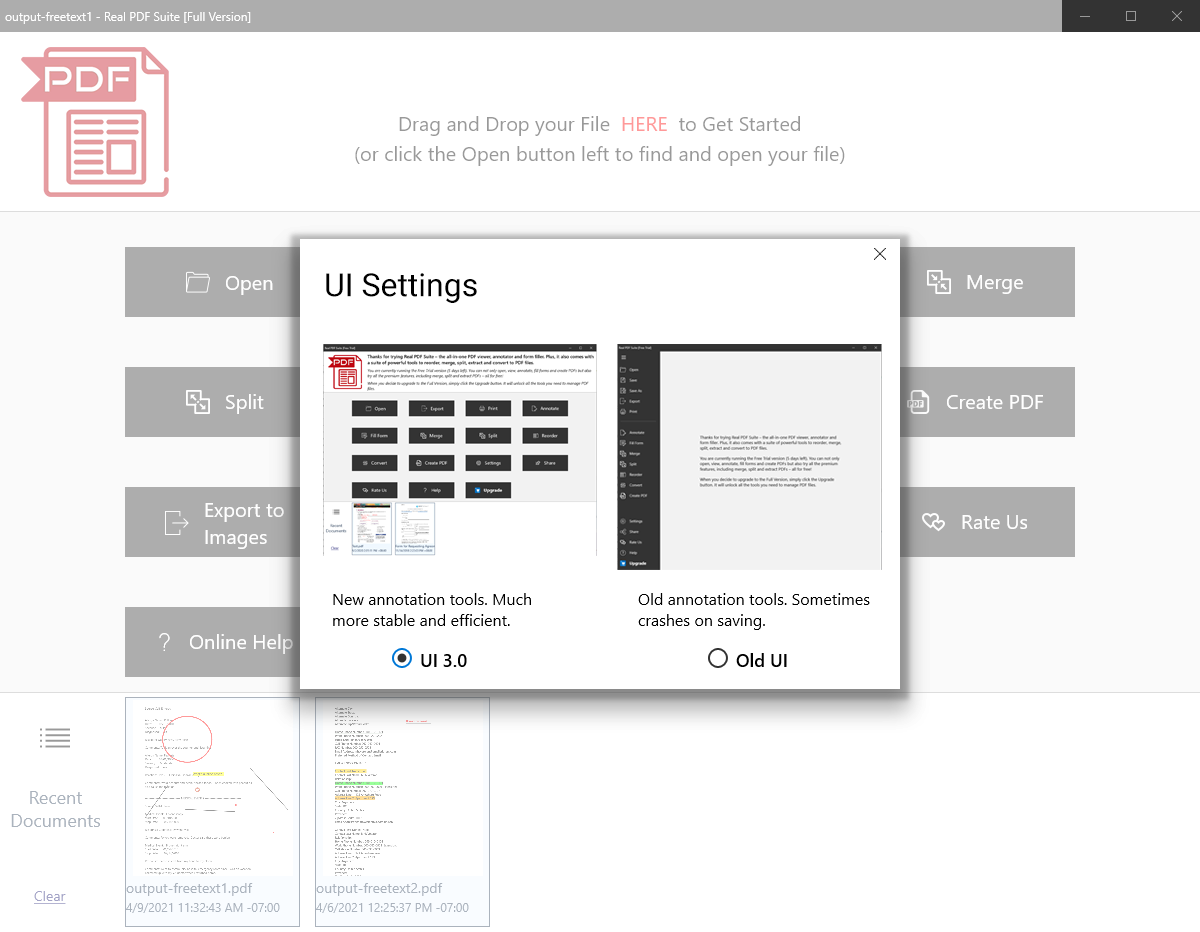Click the Create PDF tool icon
The image size is (1200, 932).
pos(918,402)
